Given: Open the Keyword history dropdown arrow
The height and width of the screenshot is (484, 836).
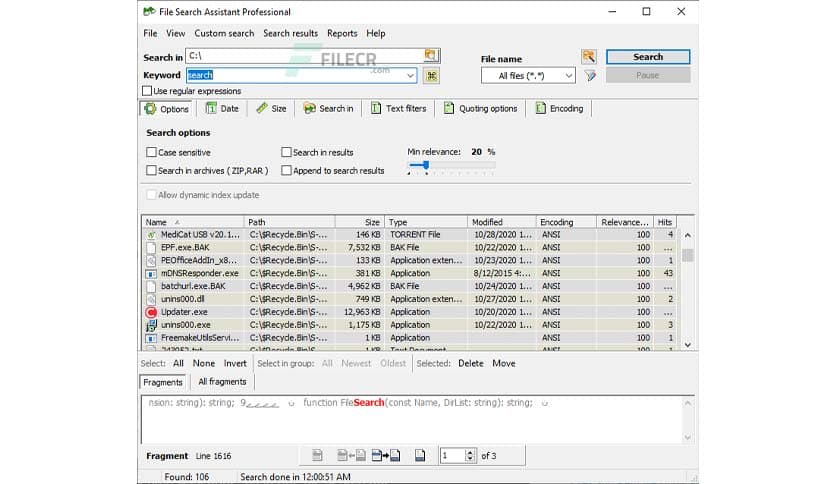Looking at the screenshot, I should click(x=410, y=76).
